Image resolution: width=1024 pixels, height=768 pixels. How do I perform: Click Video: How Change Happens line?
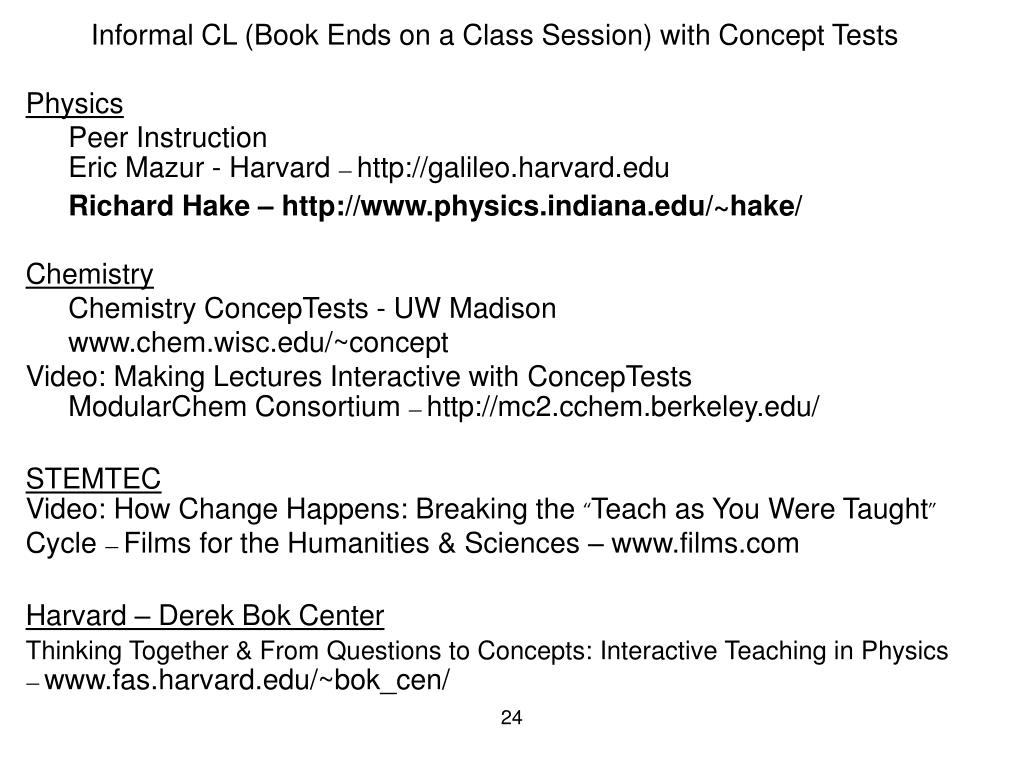481,509
